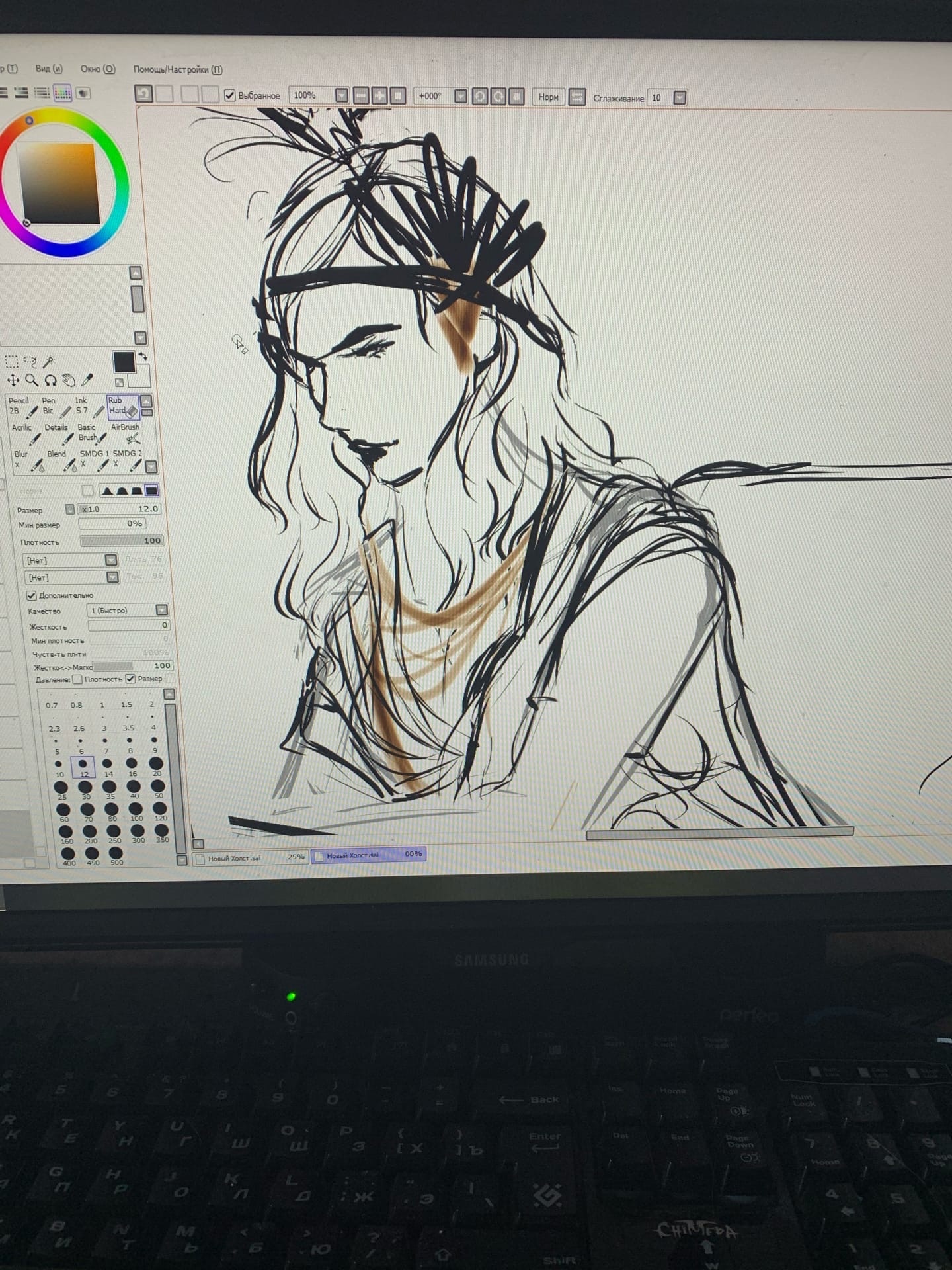
Task: Select the hand pan tool
Action: (69, 380)
